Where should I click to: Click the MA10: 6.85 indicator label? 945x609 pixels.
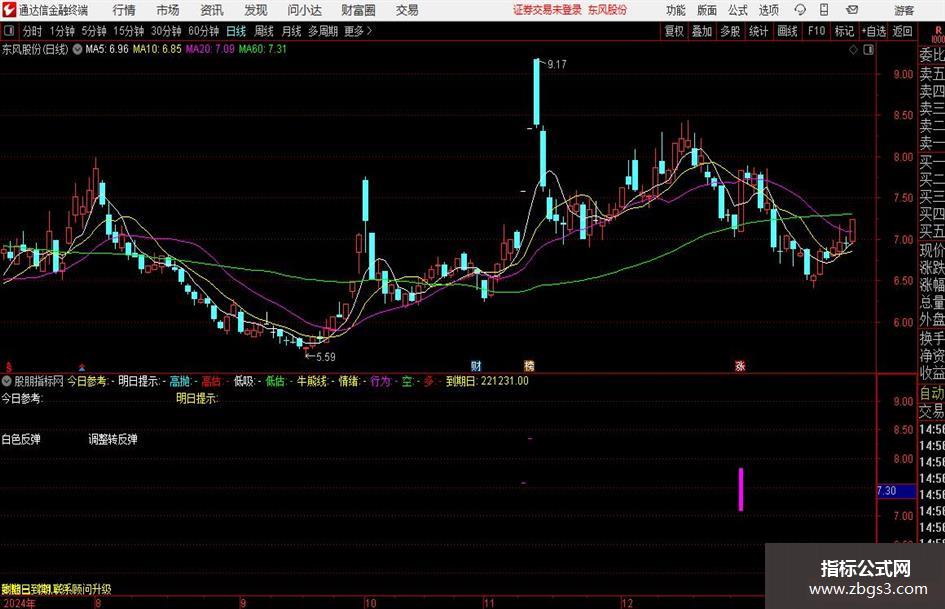coord(157,49)
